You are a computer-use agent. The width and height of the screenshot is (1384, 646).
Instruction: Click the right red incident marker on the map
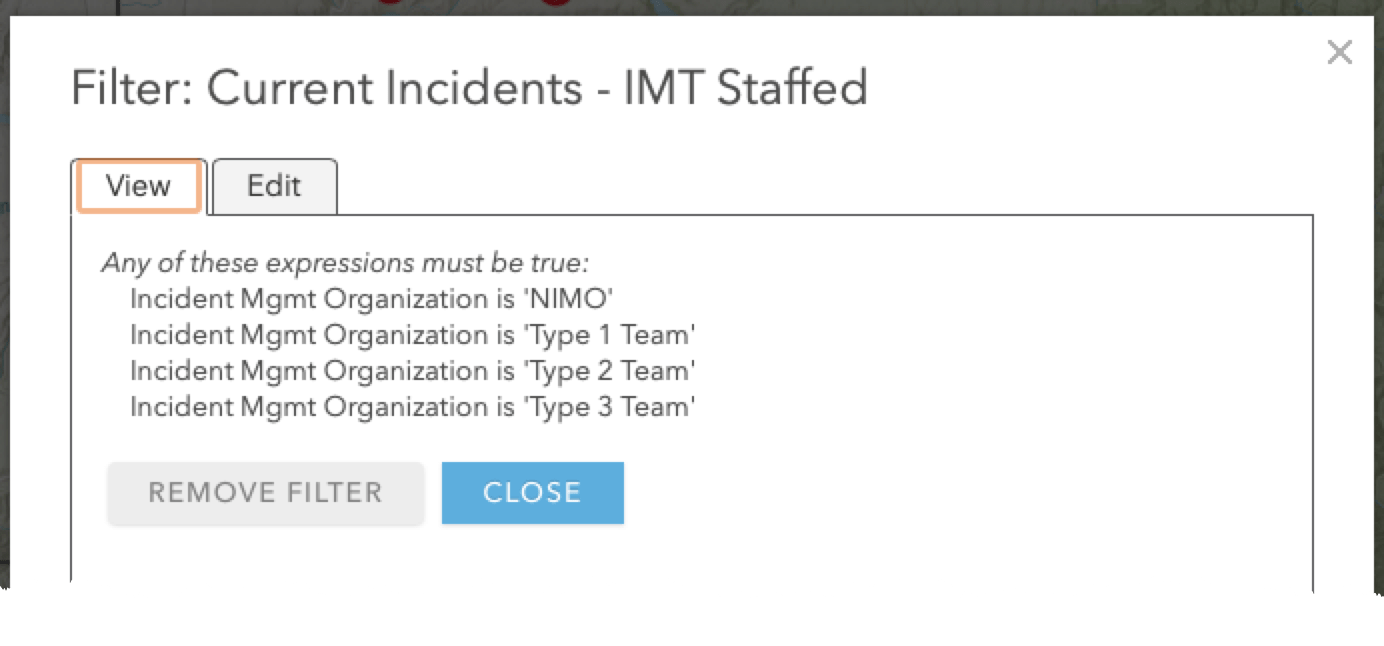[x=556, y=2]
